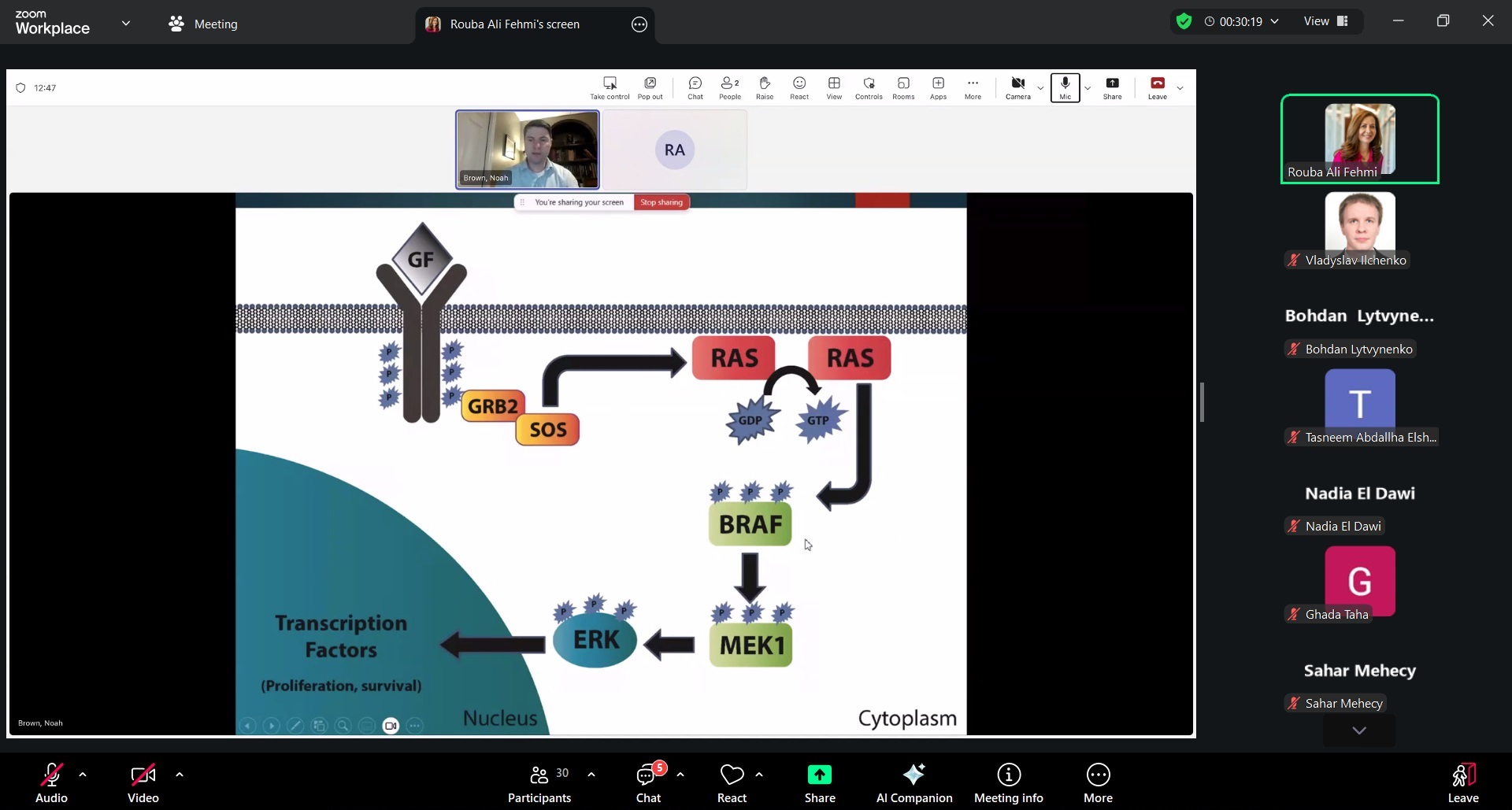This screenshot has height=810, width=1512.
Task: Open the AI Companion panel
Action: click(913, 783)
